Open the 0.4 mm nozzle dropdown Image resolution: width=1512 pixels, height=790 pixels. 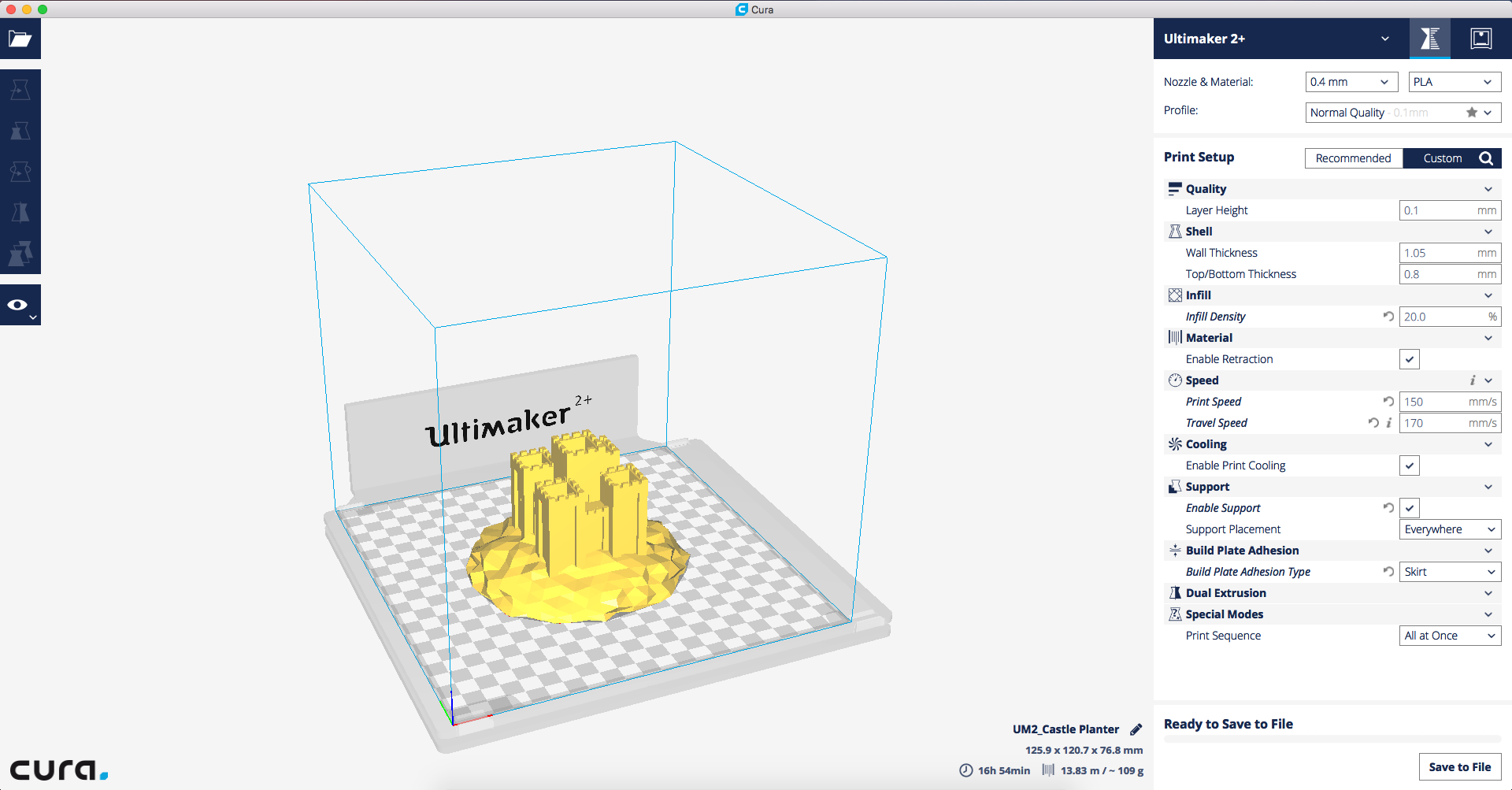point(1351,82)
